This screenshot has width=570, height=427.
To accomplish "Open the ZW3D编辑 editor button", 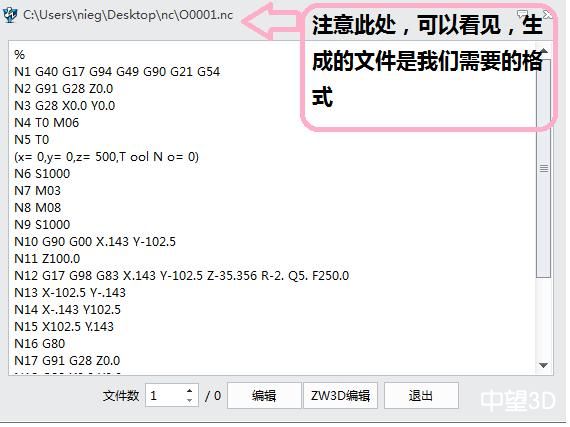I will 341,395.
